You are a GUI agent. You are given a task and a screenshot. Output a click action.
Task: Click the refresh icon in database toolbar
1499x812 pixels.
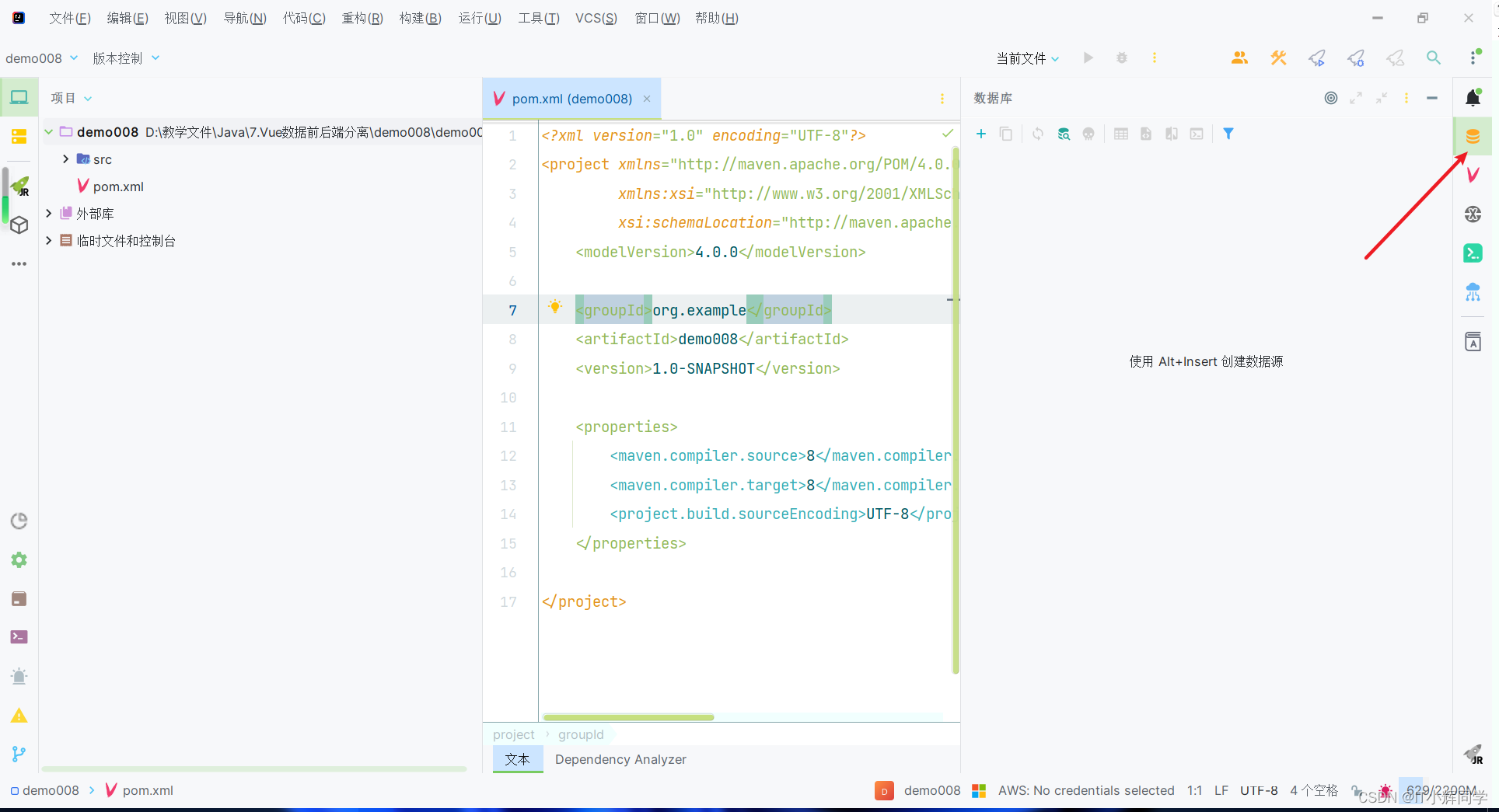tap(1038, 134)
